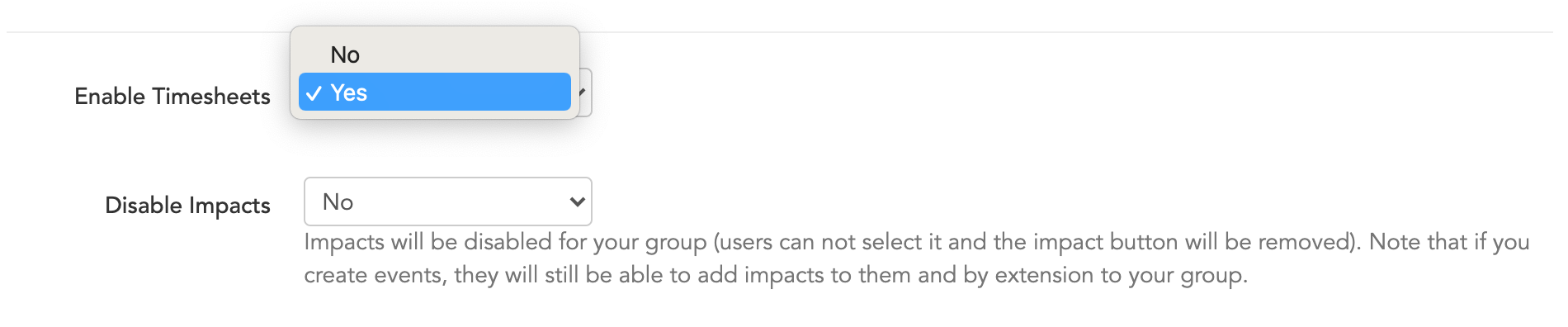Click the Disable Impacts field label
Image resolution: width=1568 pixels, height=327 pixels.
[x=187, y=206]
